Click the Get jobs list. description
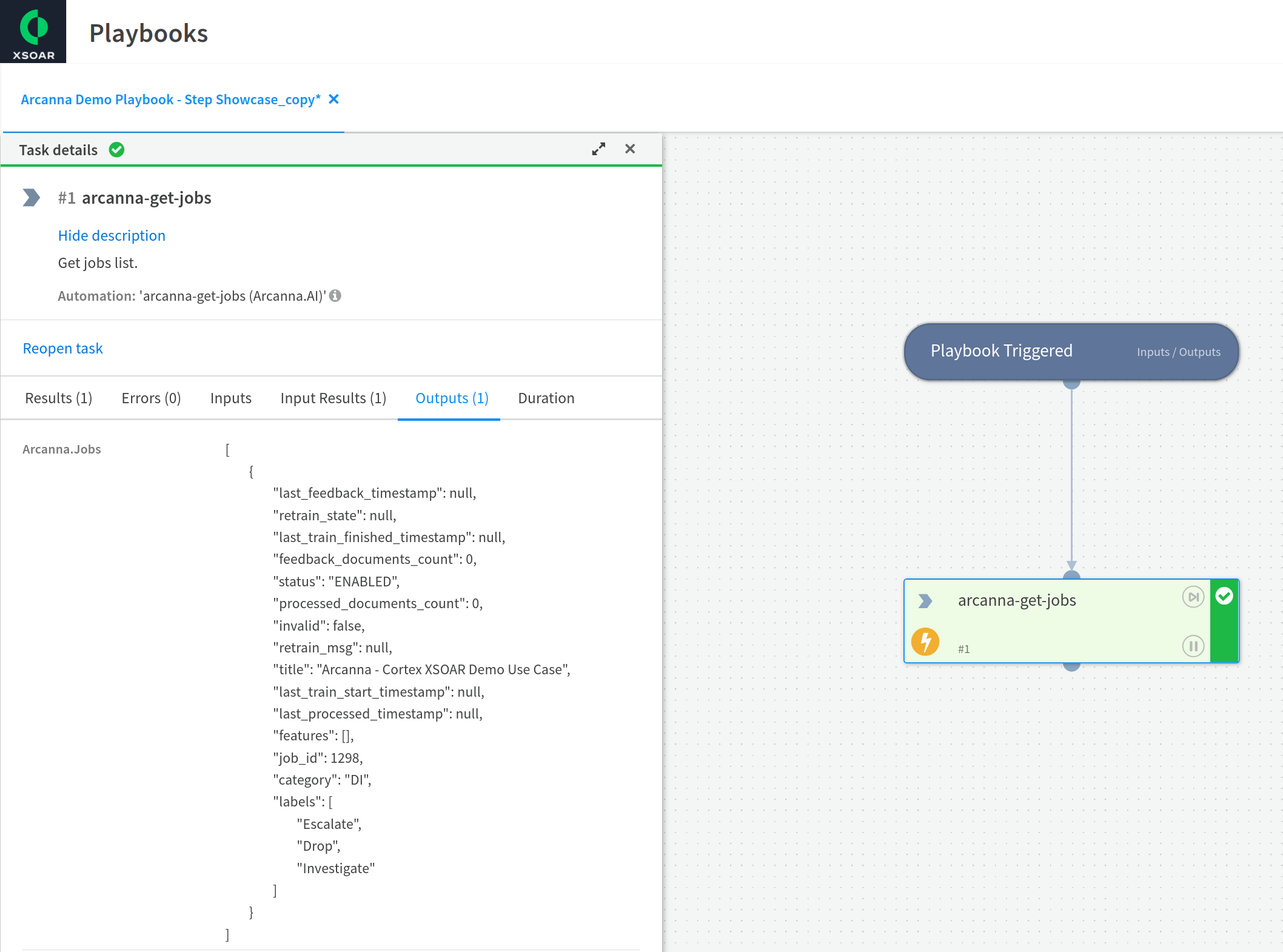This screenshot has height=952, width=1283. point(98,263)
